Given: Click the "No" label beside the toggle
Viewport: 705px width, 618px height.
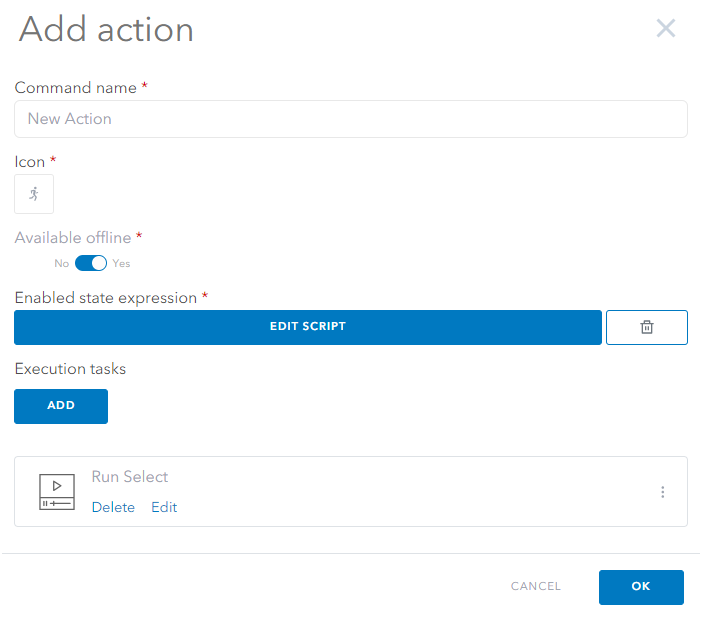Looking at the screenshot, I should (62, 264).
